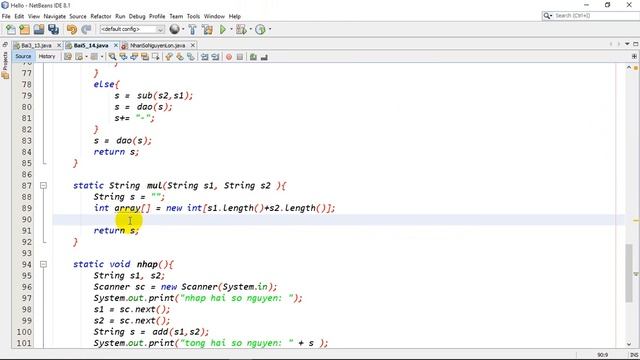Open the Debug menu

point(137,16)
